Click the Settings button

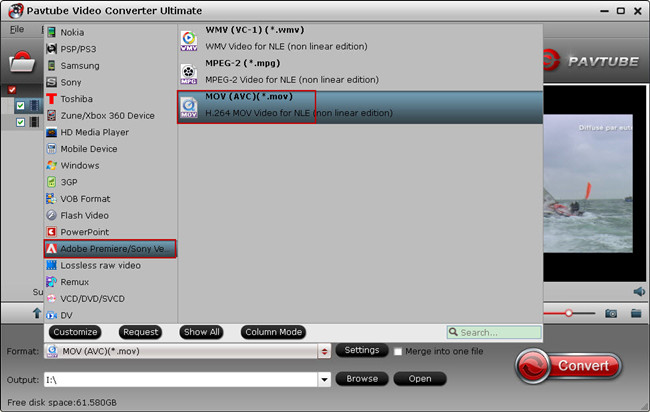pos(361,350)
